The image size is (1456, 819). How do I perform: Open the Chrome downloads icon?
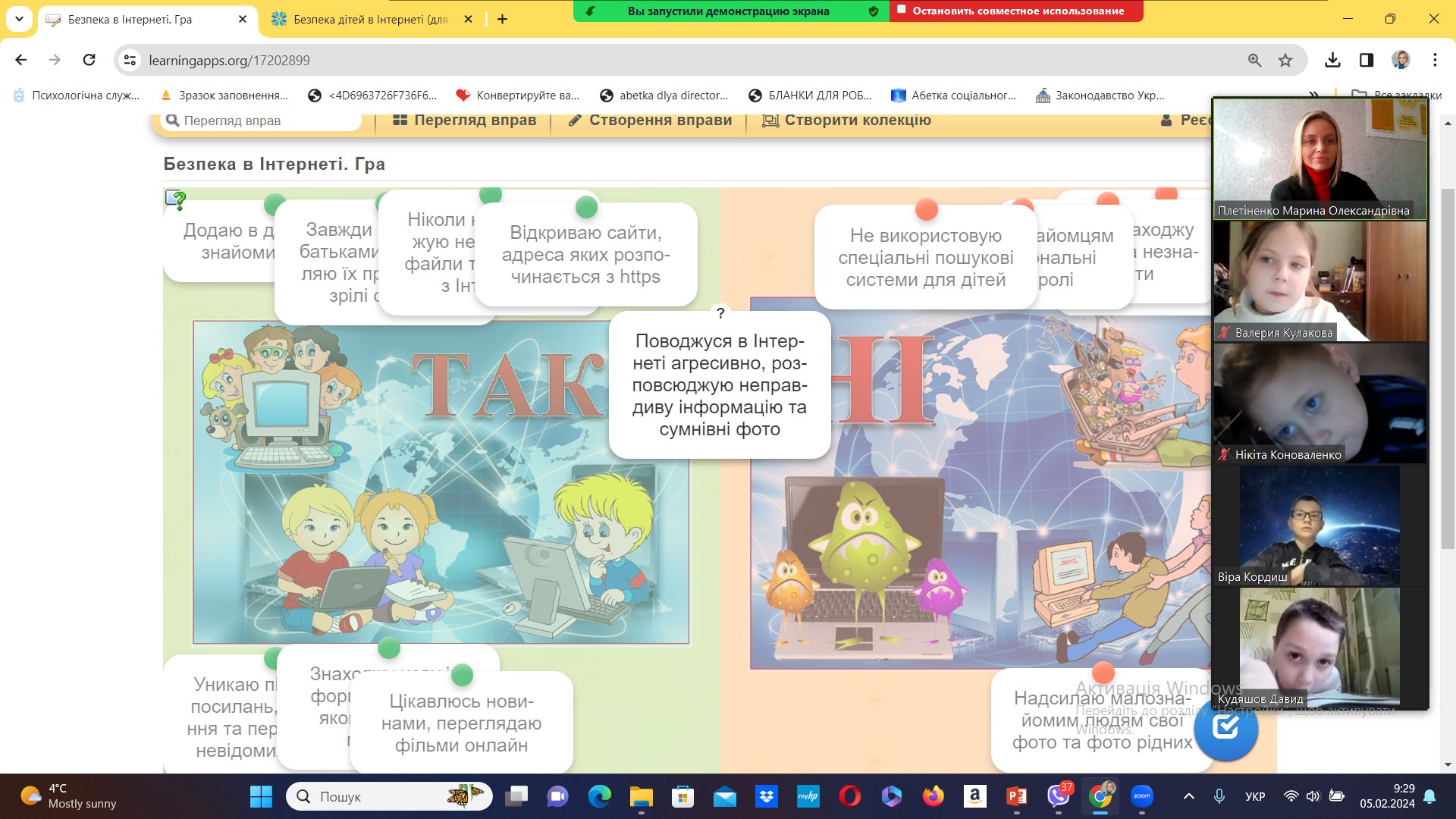point(1332,60)
